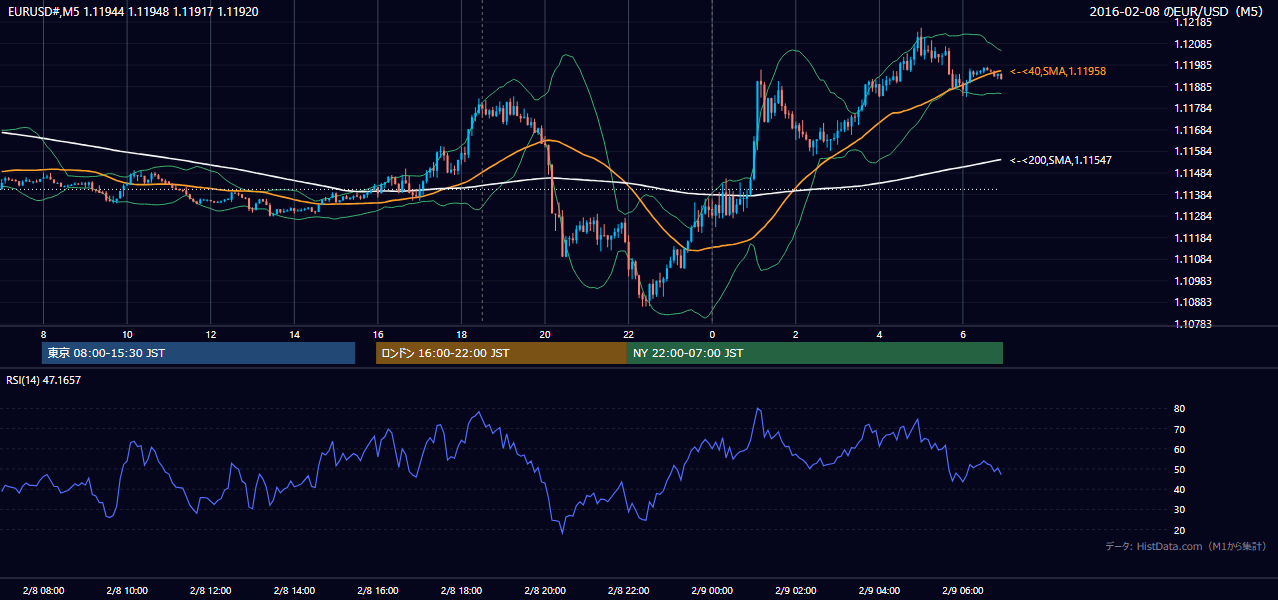Click the 2/8 12:00 bottom date label

coord(211,591)
